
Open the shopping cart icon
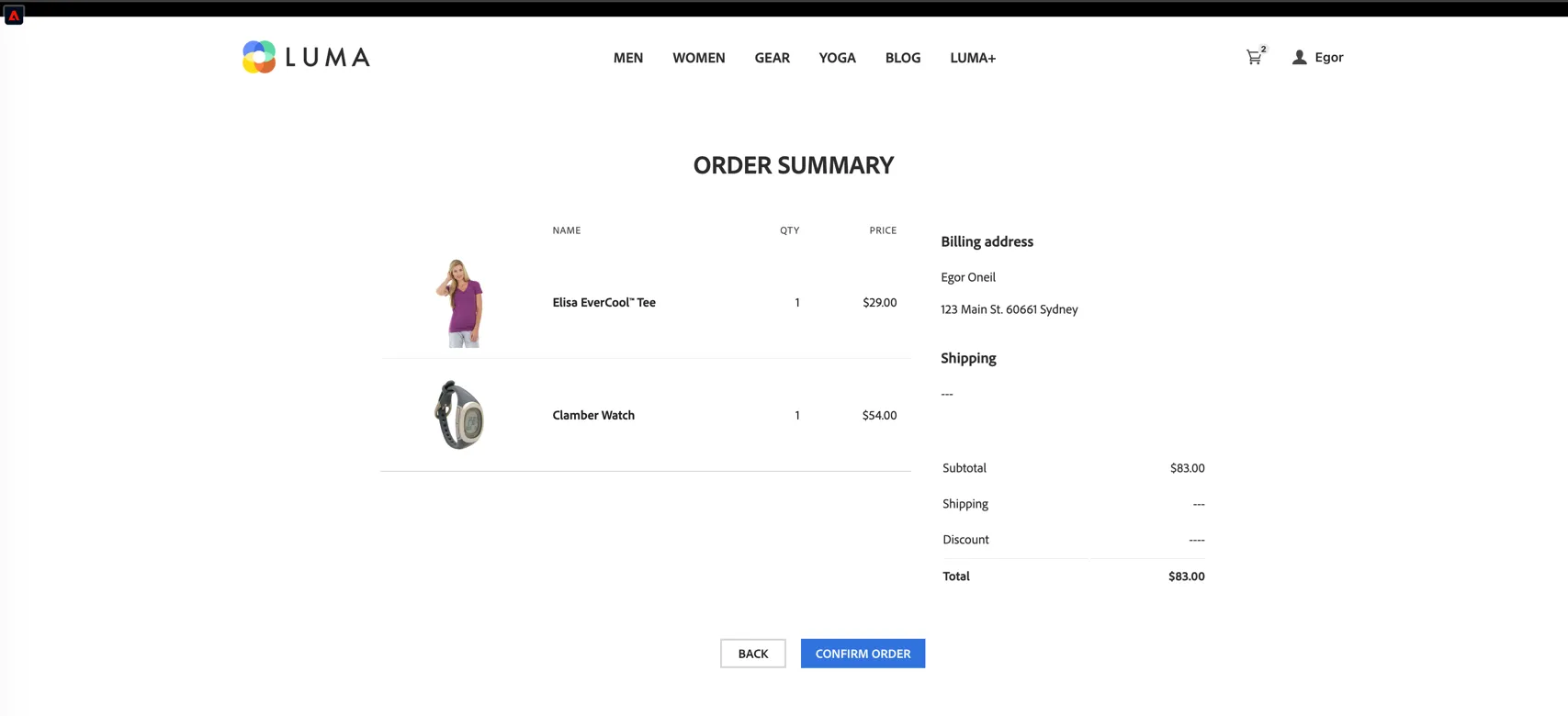click(x=1254, y=58)
